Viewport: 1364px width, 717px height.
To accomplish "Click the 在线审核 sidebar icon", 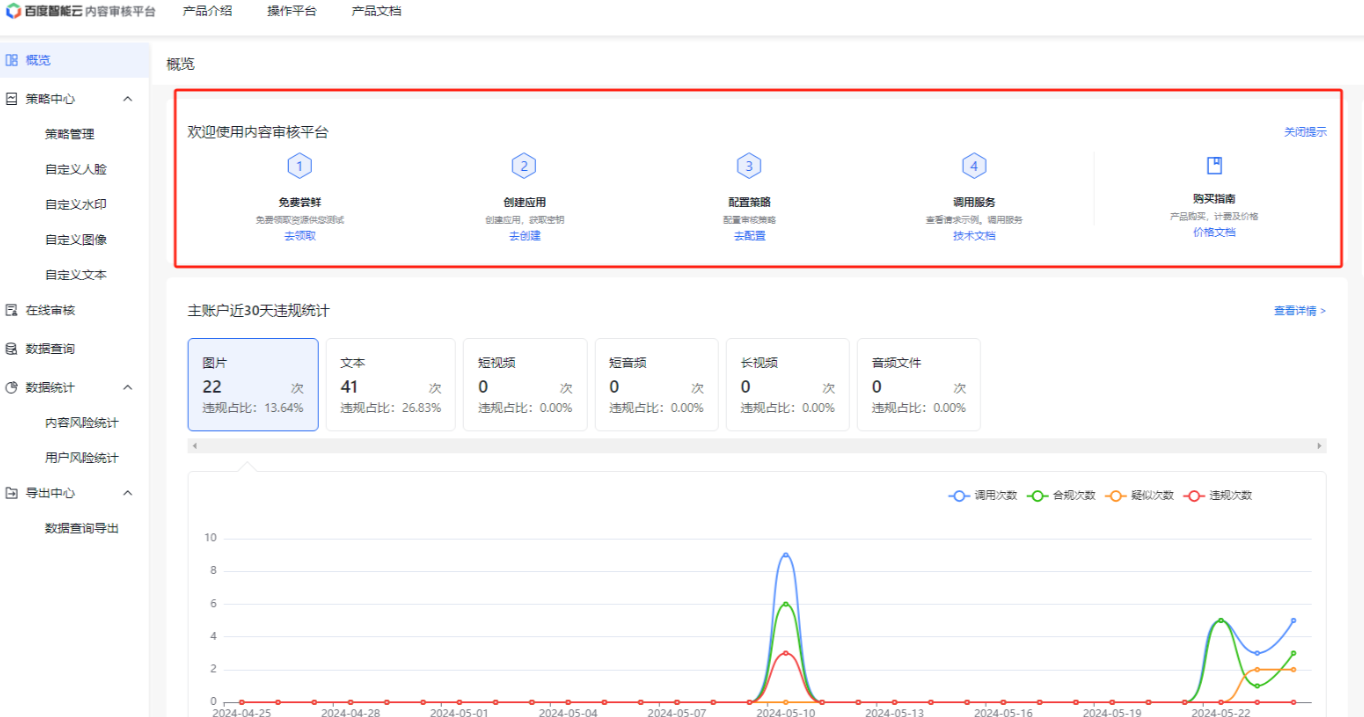I will tap(12, 310).
